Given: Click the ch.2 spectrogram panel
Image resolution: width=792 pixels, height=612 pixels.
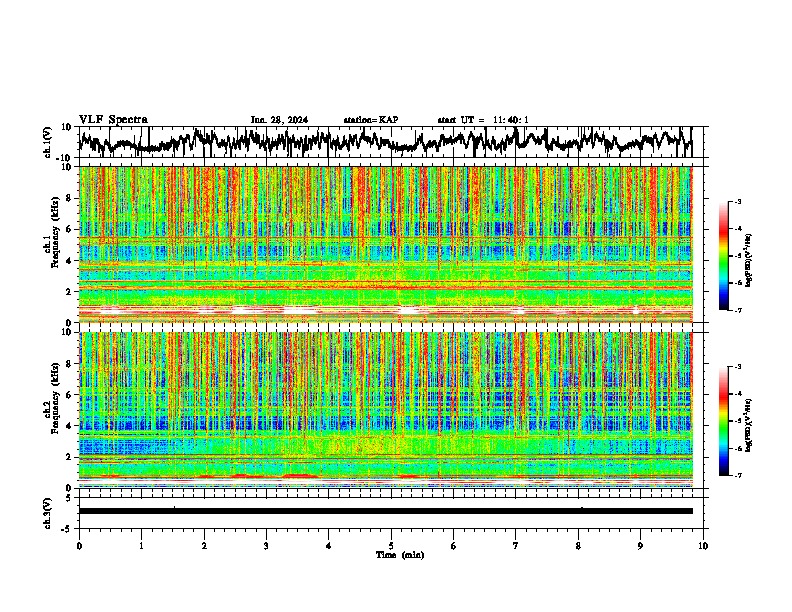Looking at the screenshot, I should click(386, 410).
